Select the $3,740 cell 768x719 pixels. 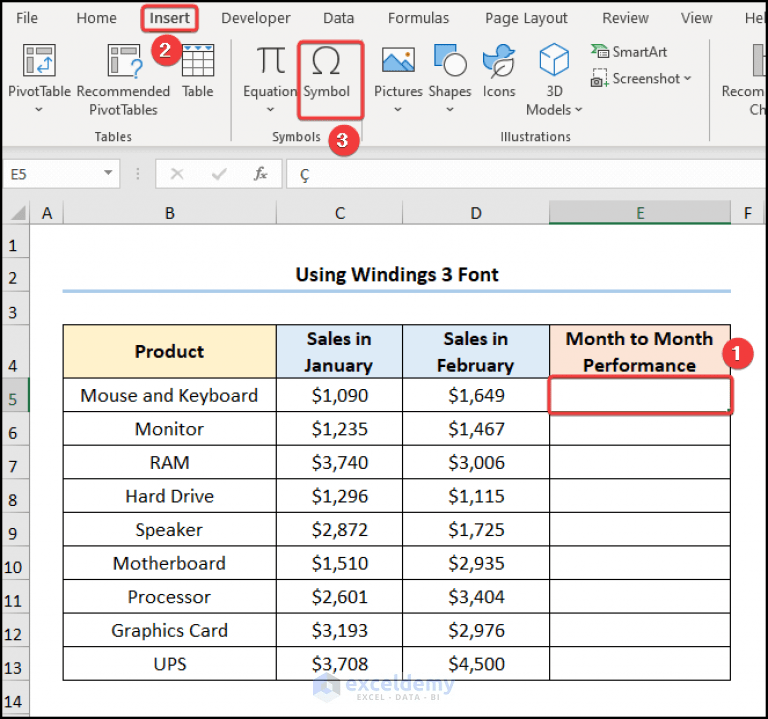[x=339, y=462]
